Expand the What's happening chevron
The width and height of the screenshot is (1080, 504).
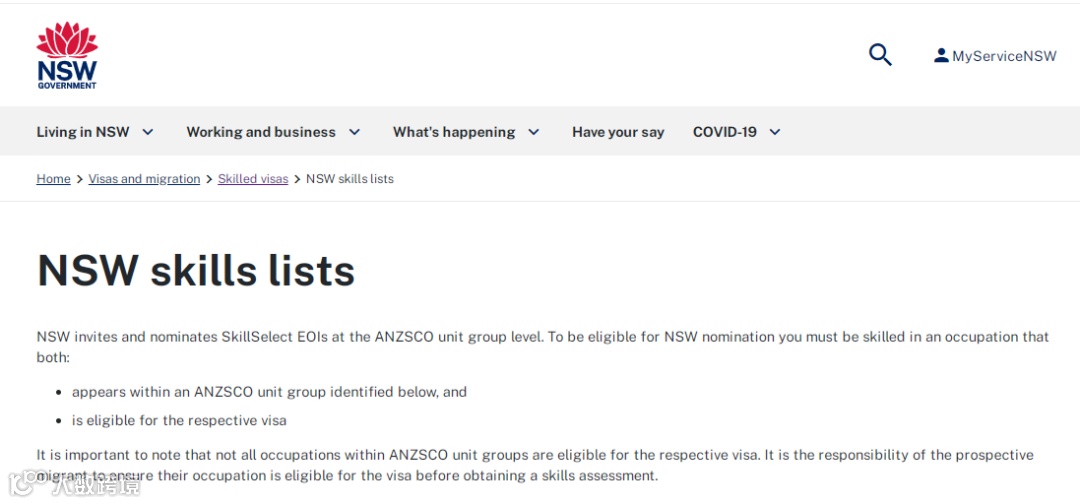click(x=534, y=132)
